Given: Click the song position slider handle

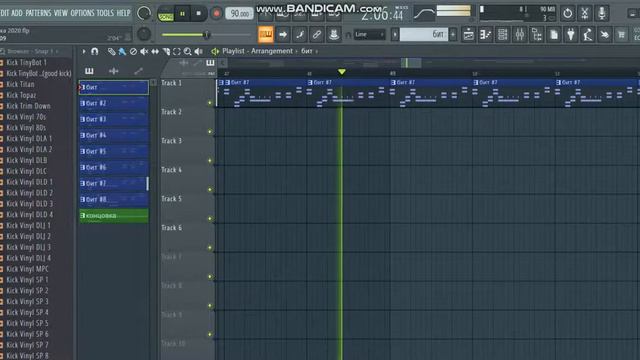Looking at the screenshot, I should tap(207, 35).
